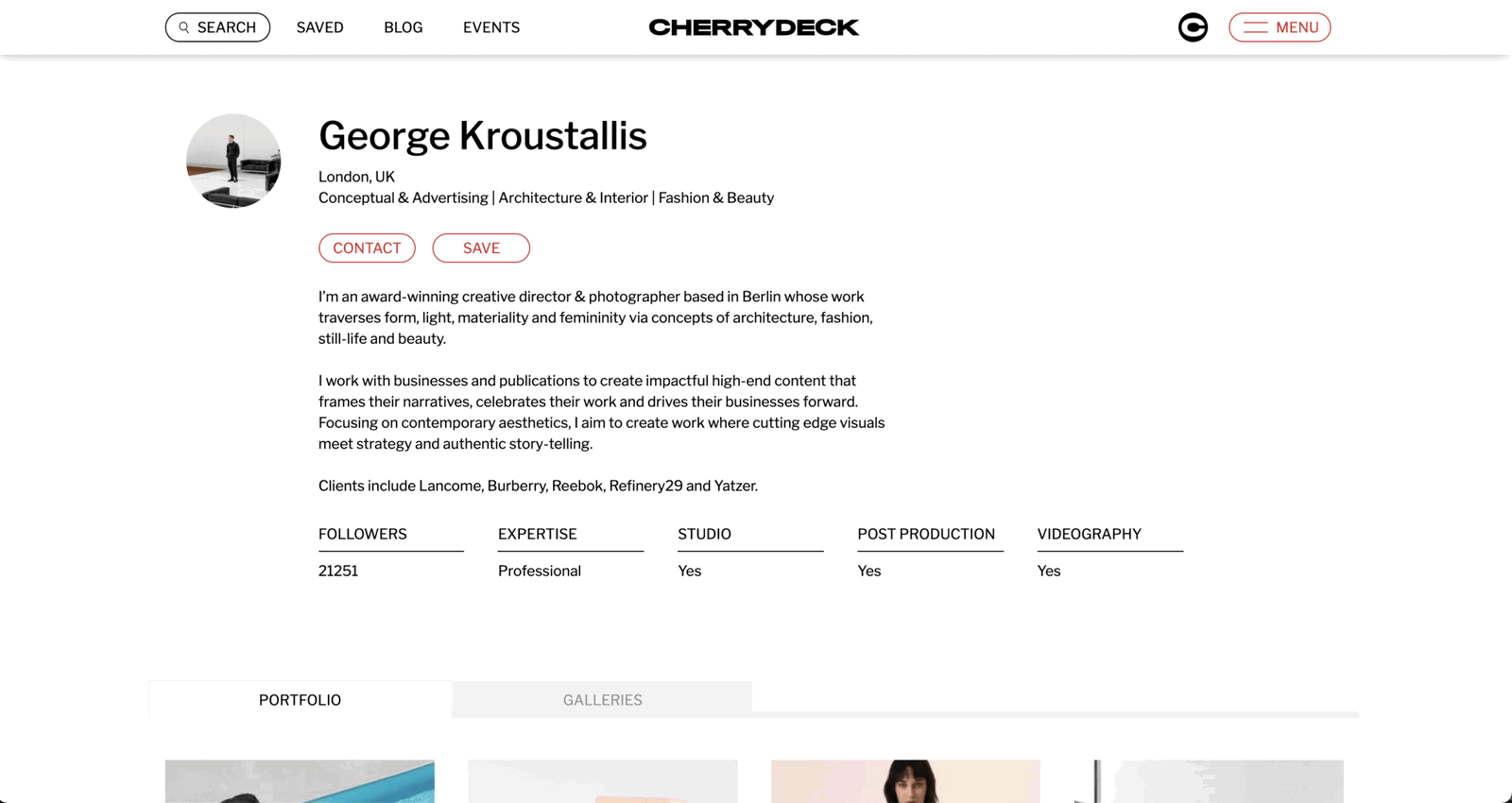Click the George Kroustallis name heading

[482, 136]
